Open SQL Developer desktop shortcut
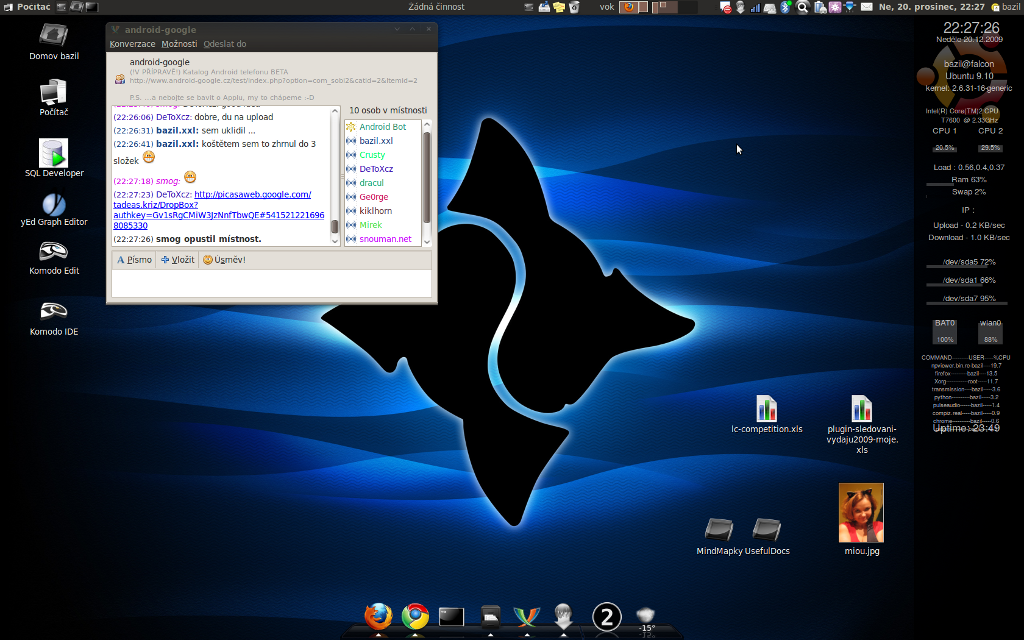Viewport: 1024px width, 640px height. click(54, 154)
